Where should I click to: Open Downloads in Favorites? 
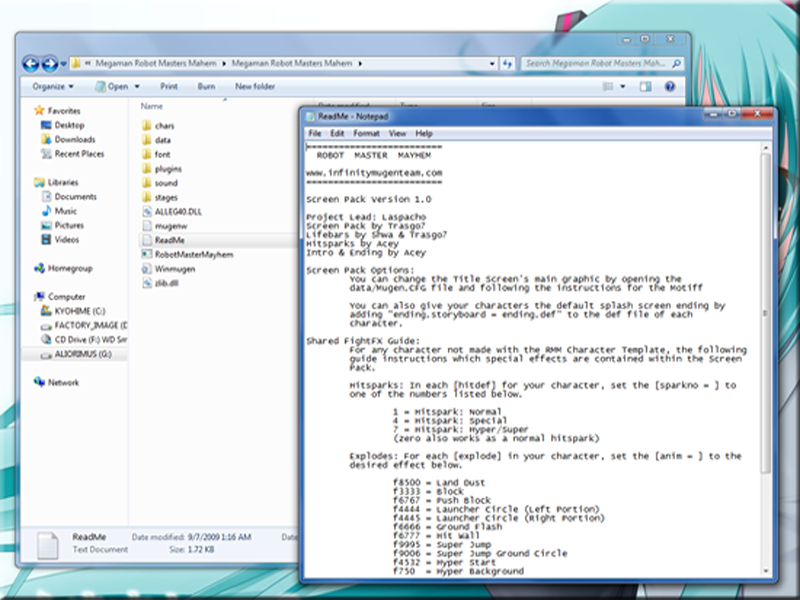tap(75, 139)
